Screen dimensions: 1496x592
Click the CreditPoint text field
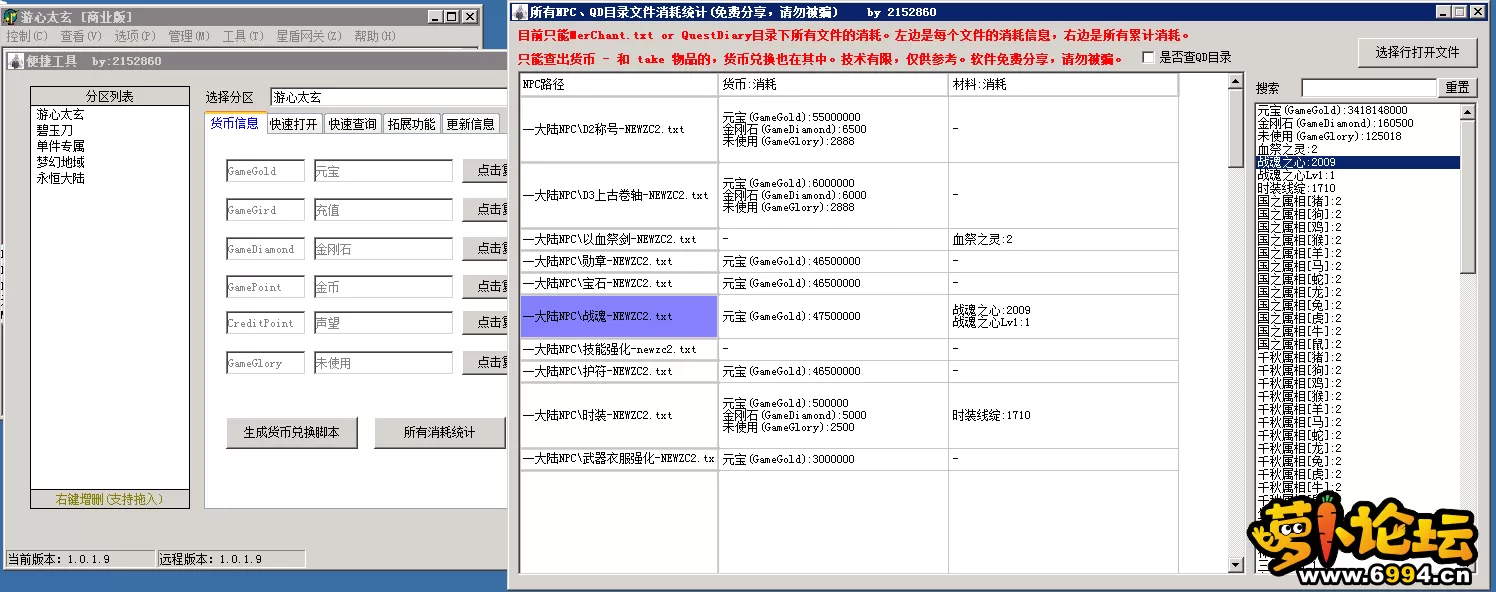[265, 323]
